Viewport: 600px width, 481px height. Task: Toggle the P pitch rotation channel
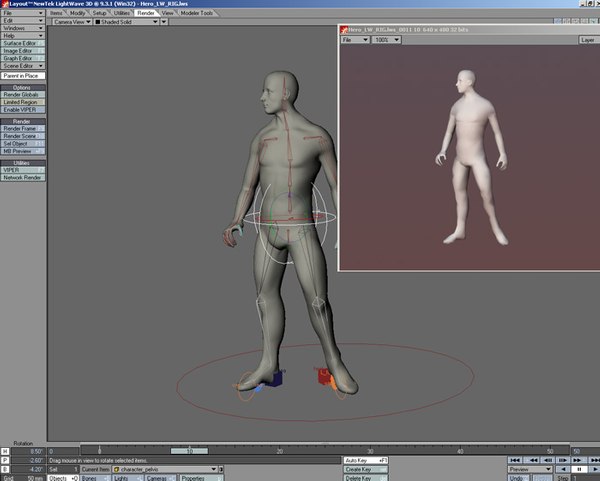click(5, 460)
